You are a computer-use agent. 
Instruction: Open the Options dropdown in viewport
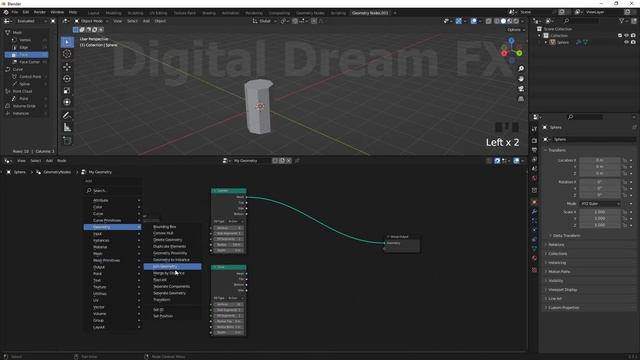[x=516, y=30]
